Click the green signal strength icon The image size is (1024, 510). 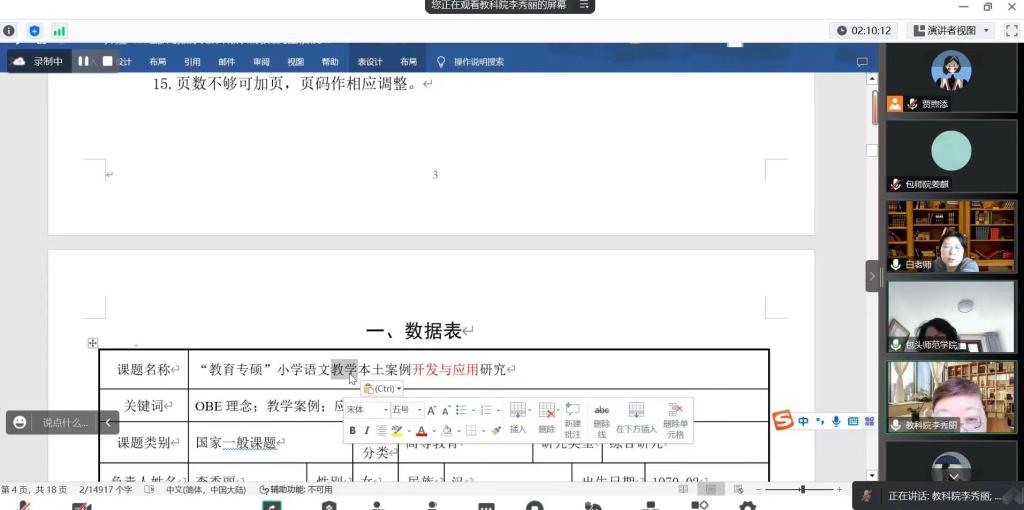tap(59, 31)
